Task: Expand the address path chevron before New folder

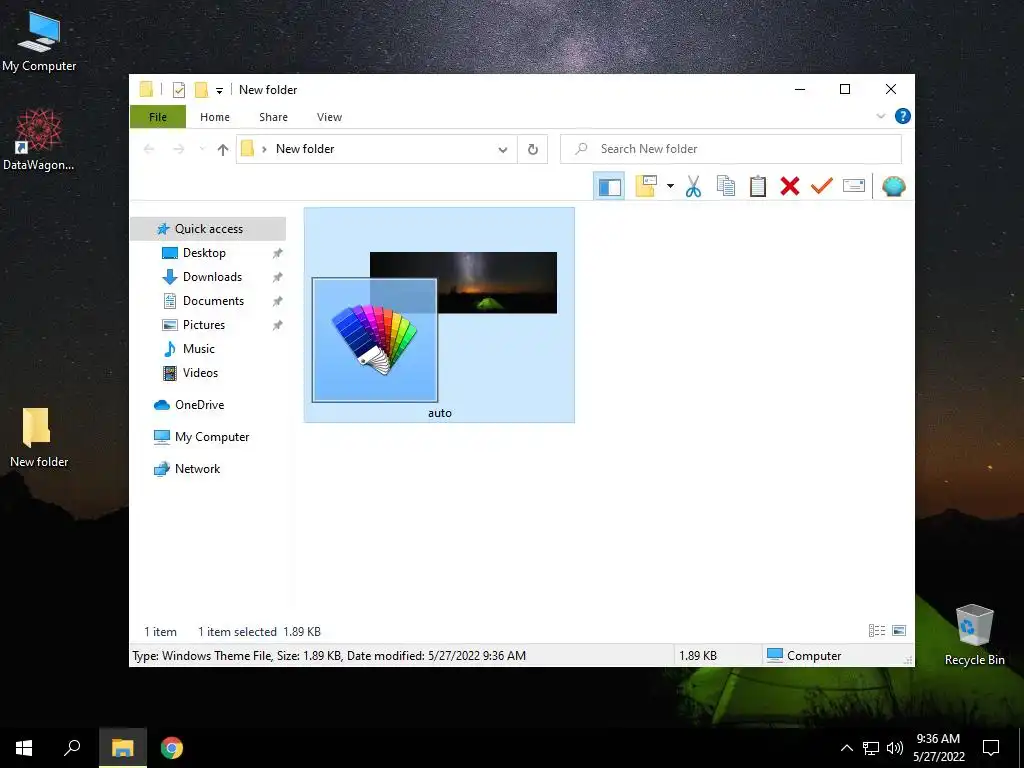Action: (264, 149)
